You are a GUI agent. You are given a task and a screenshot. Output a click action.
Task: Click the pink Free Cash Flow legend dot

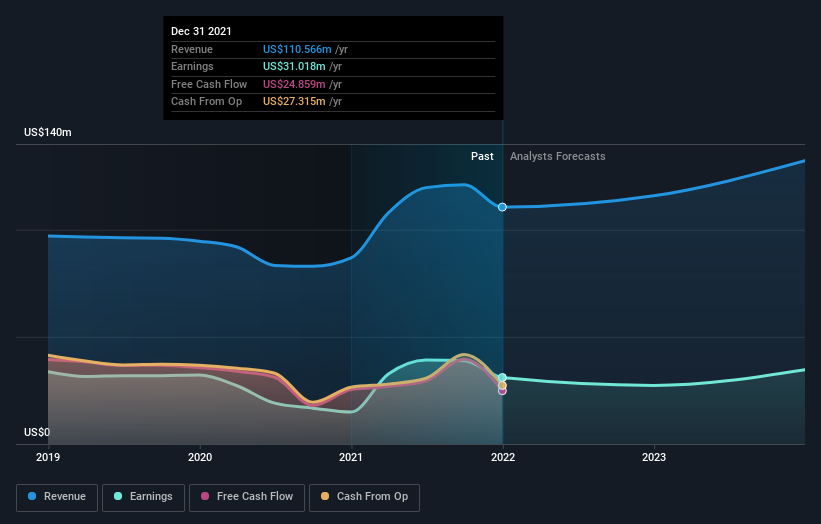pyautogui.click(x=205, y=496)
